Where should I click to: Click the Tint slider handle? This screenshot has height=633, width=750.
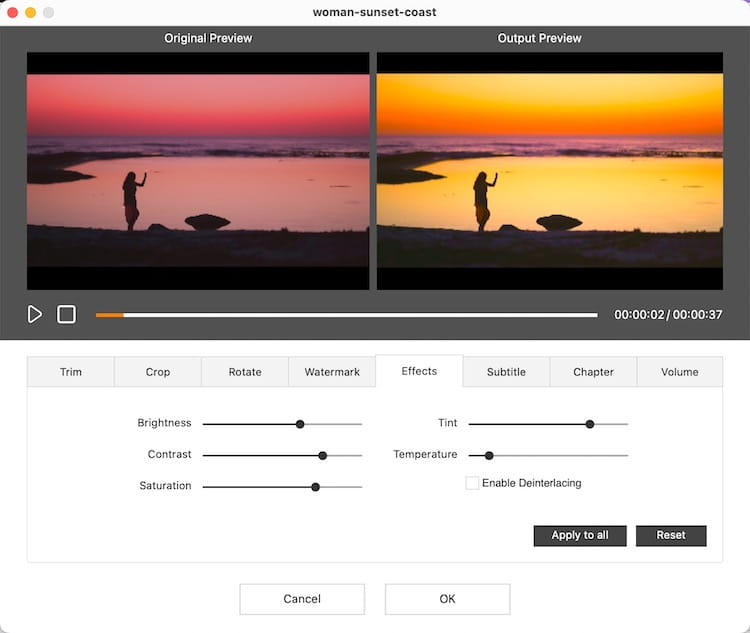(590, 424)
